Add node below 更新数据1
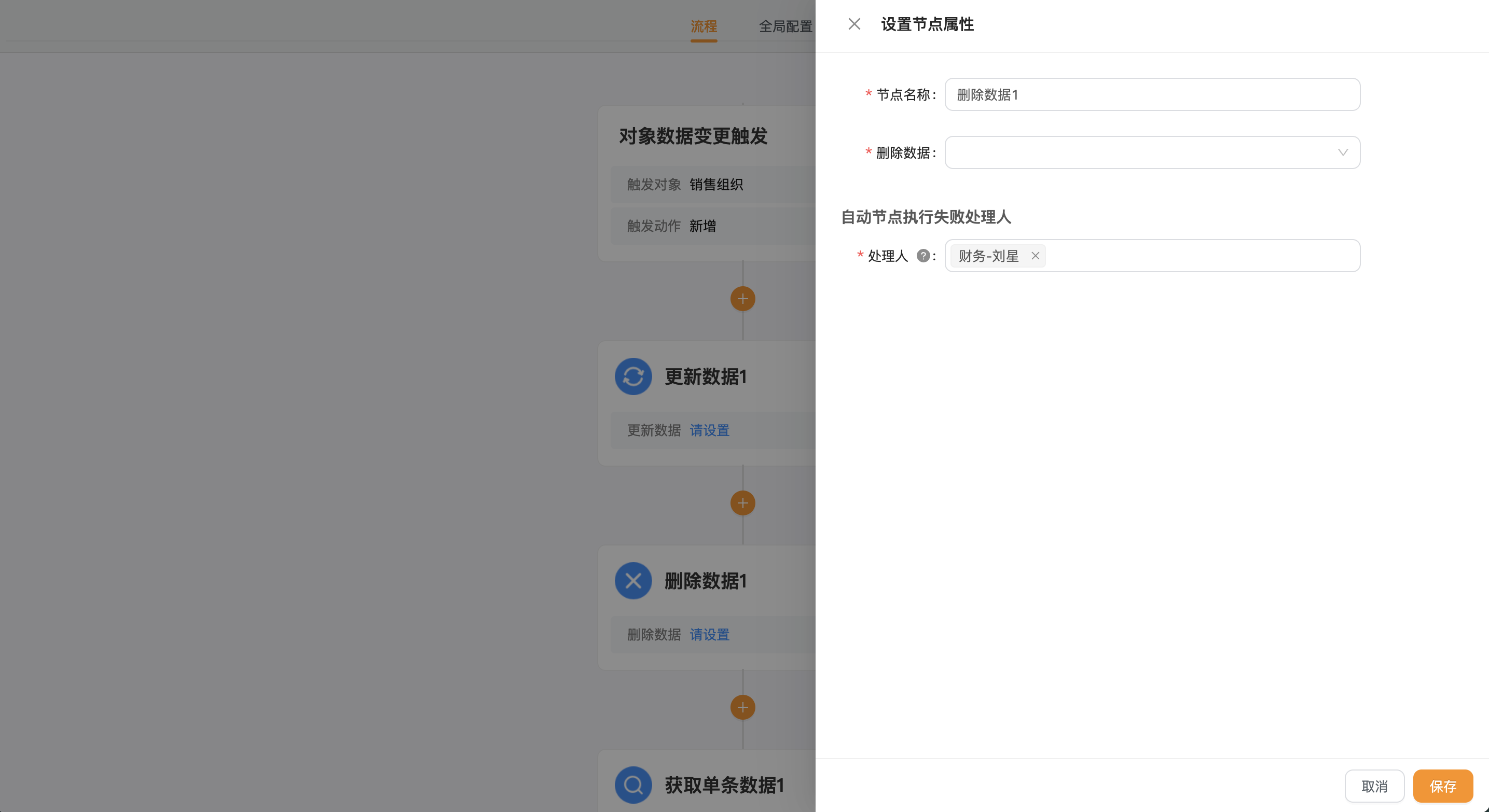Viewport: 1489px width, 812px height. pyautogui.click(x=742, y=503)
